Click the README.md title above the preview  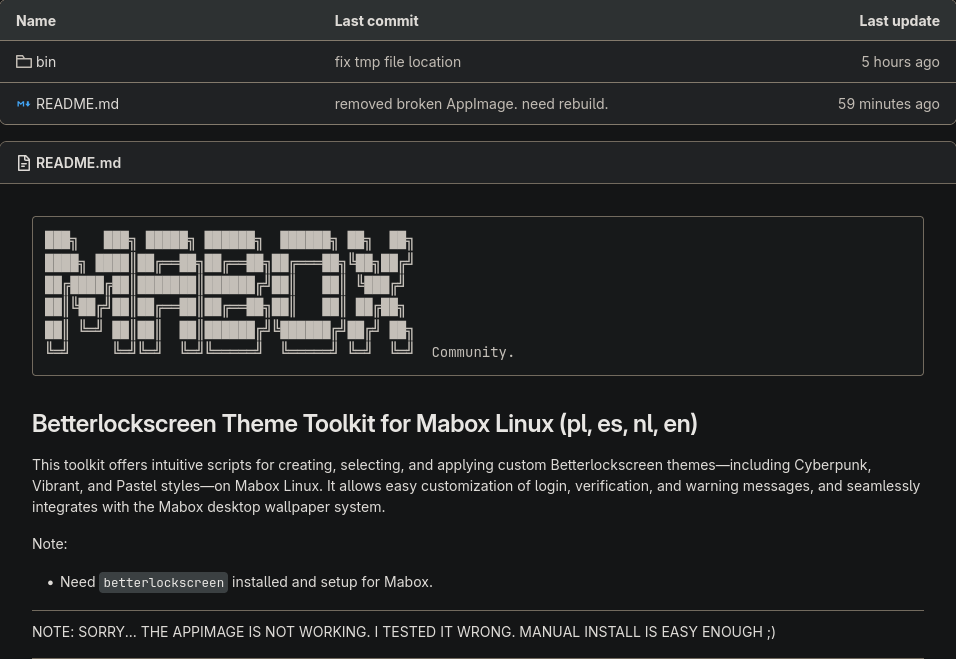pos(78,163)
